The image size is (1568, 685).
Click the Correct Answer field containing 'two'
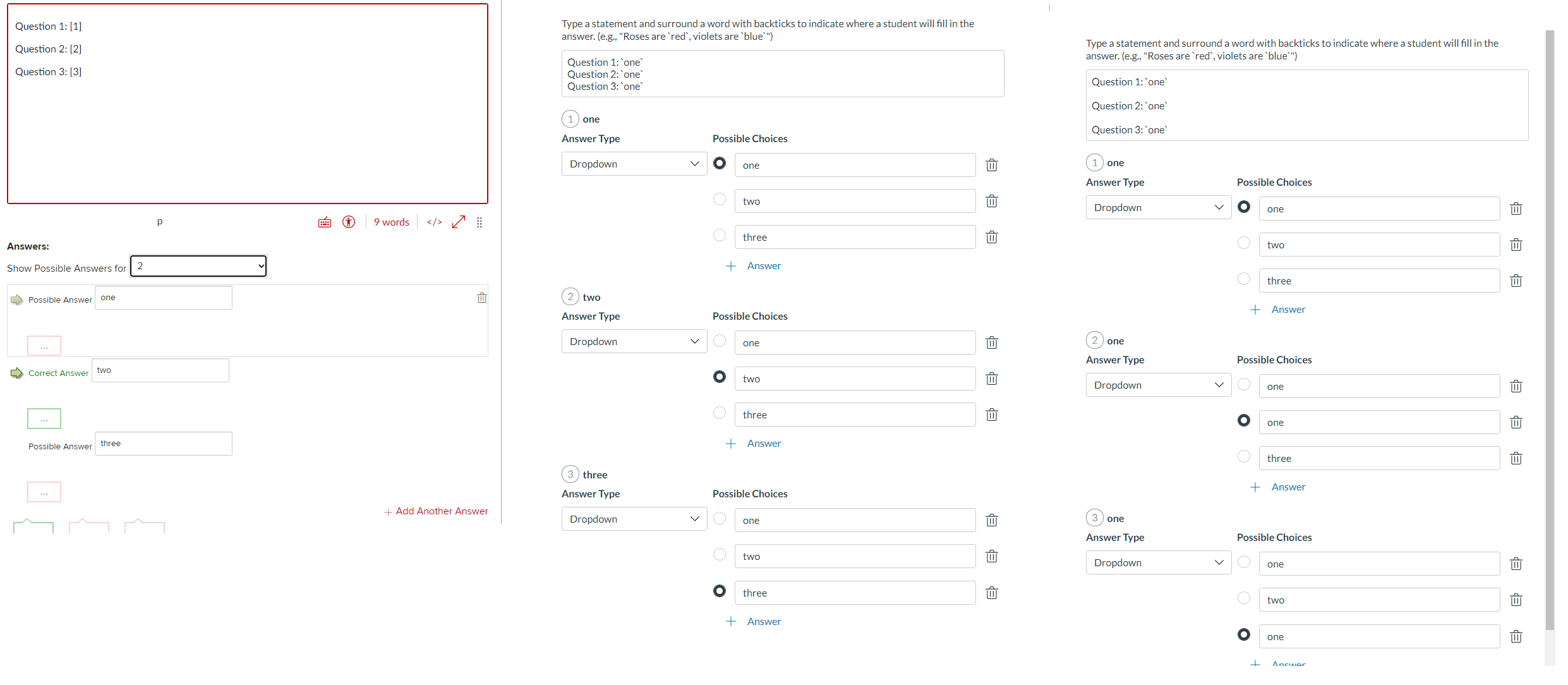tap(160, 370)
